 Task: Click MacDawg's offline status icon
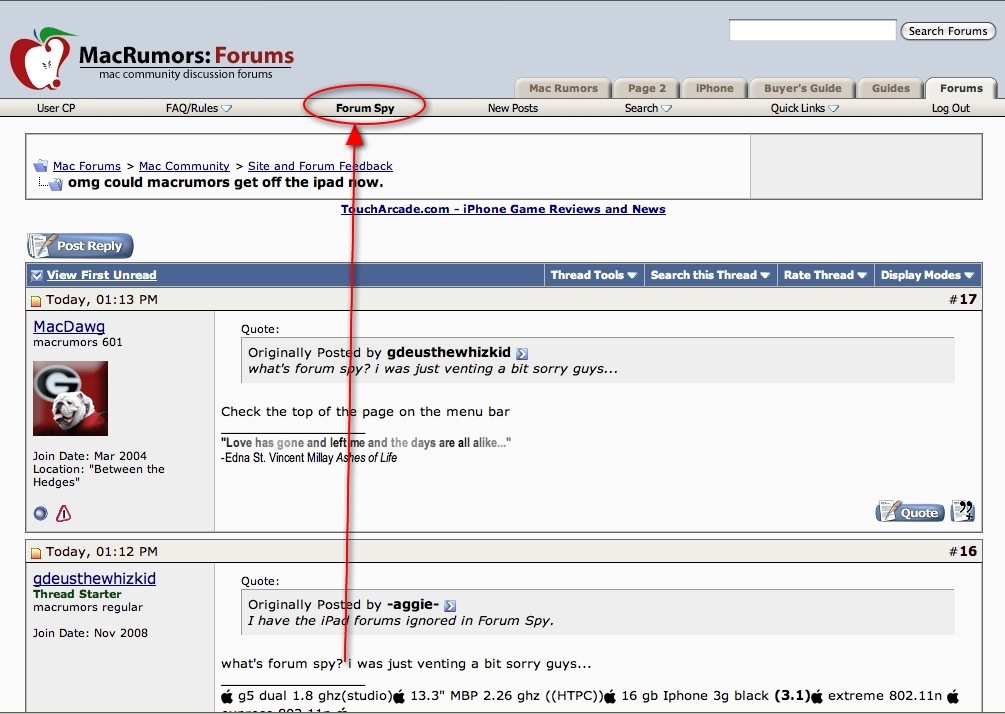pyautogui.click(x=40, y=513)
